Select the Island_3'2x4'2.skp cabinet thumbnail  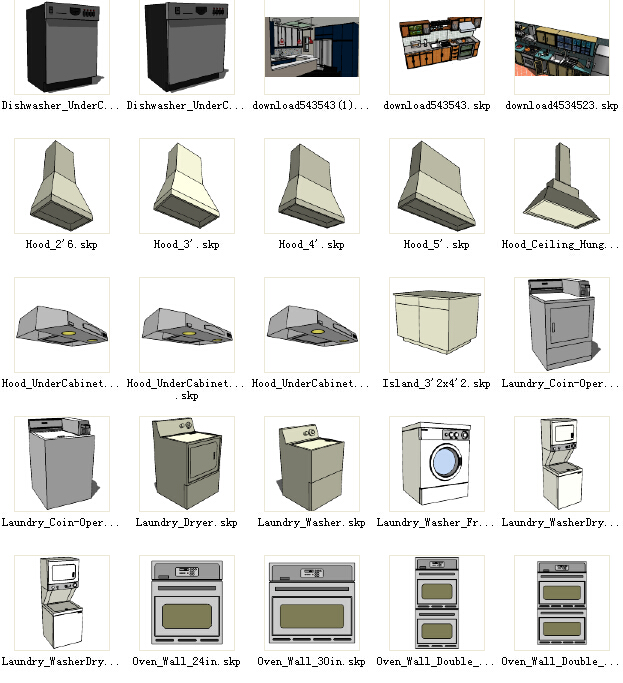click(x=437, y=325)
